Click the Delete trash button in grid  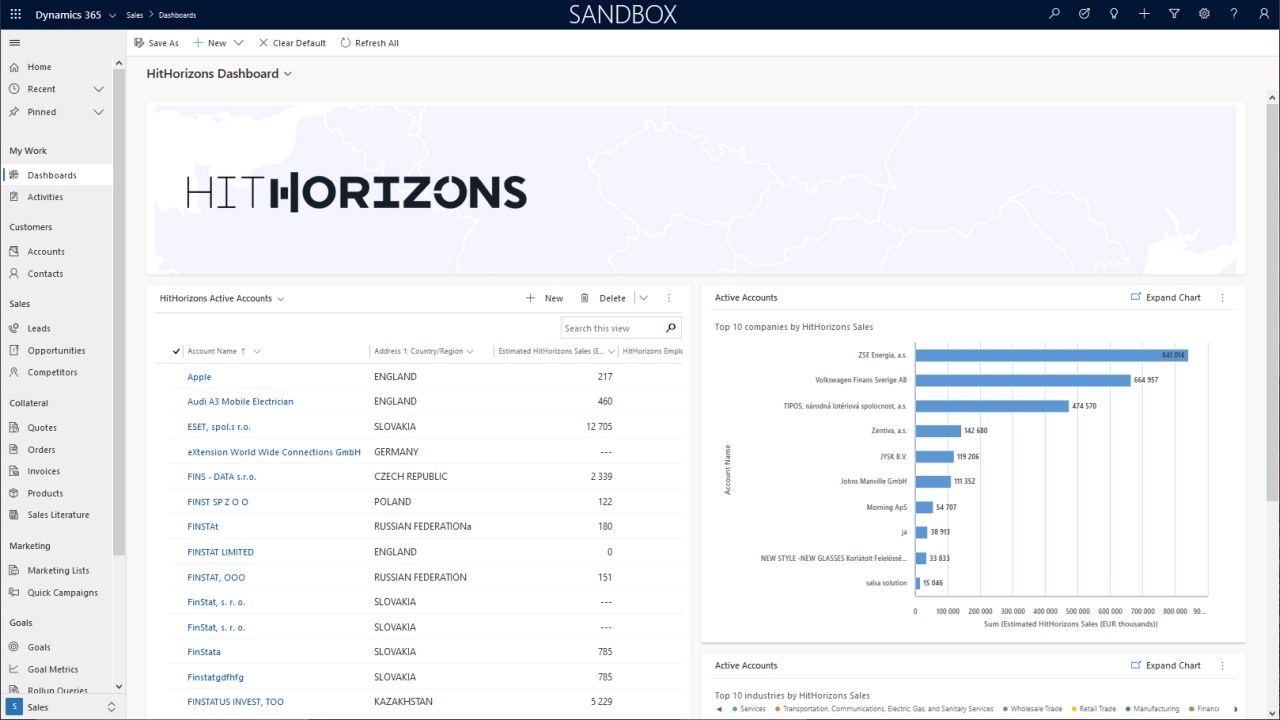(603, 298)
